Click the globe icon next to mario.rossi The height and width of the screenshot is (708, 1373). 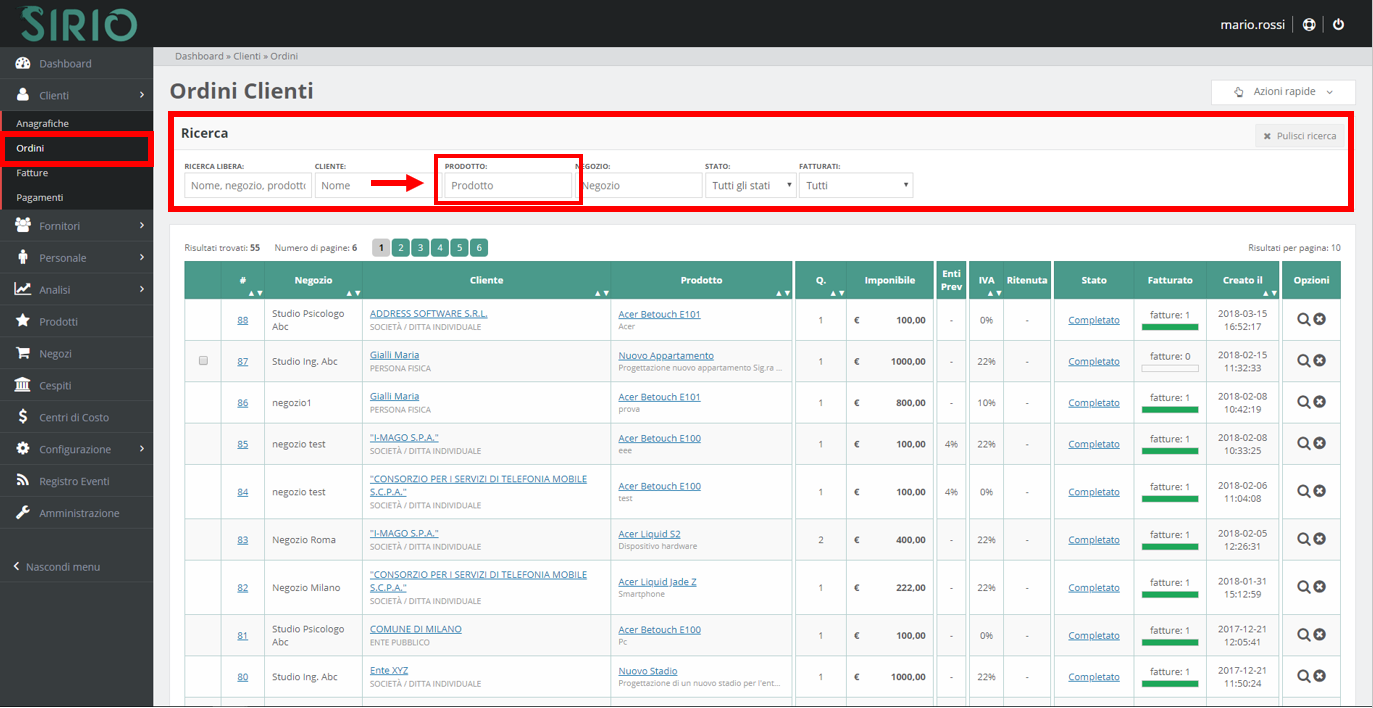[1309, 24]
